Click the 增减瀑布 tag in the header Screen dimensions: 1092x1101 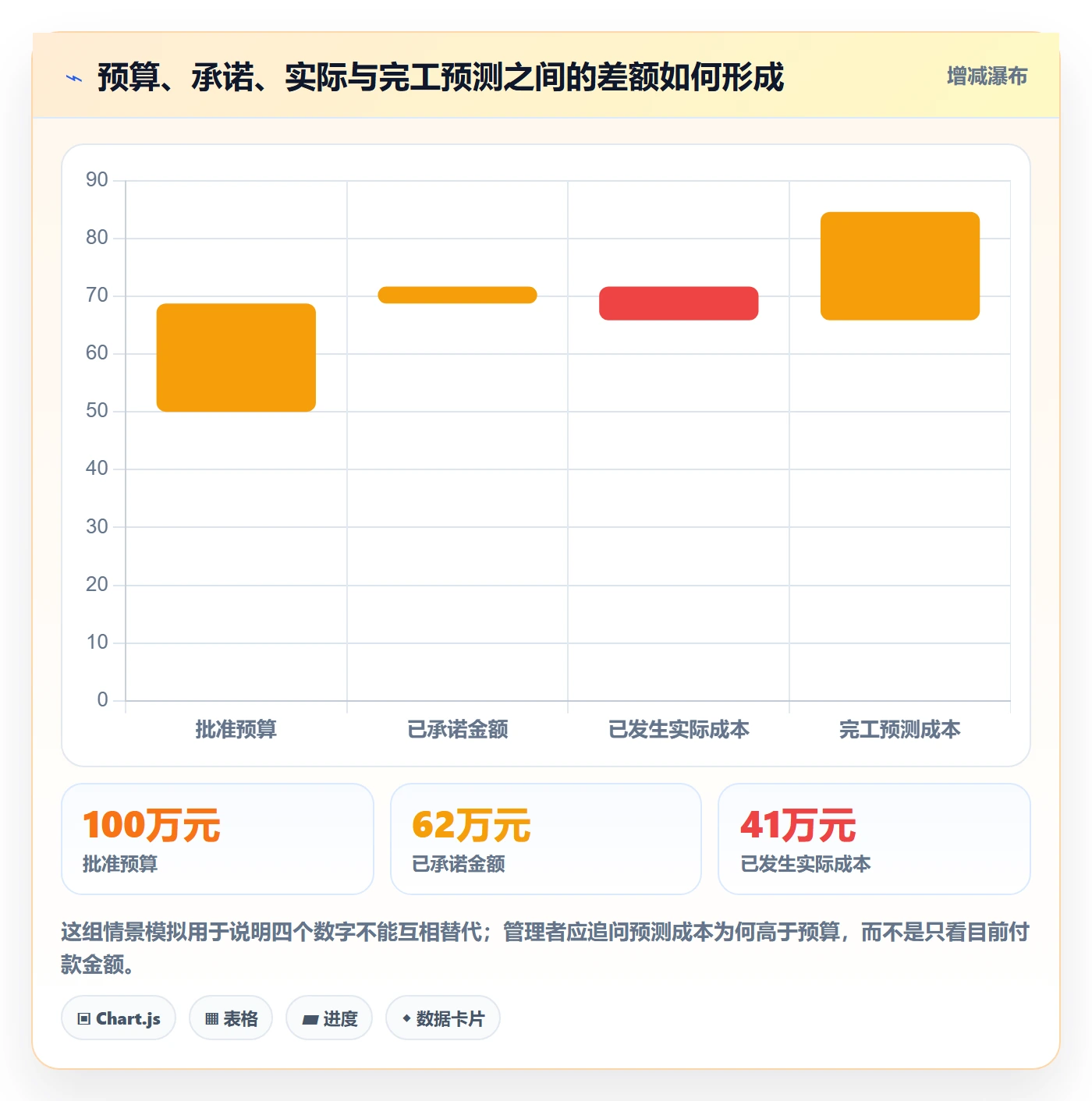[x=987, y=76]
